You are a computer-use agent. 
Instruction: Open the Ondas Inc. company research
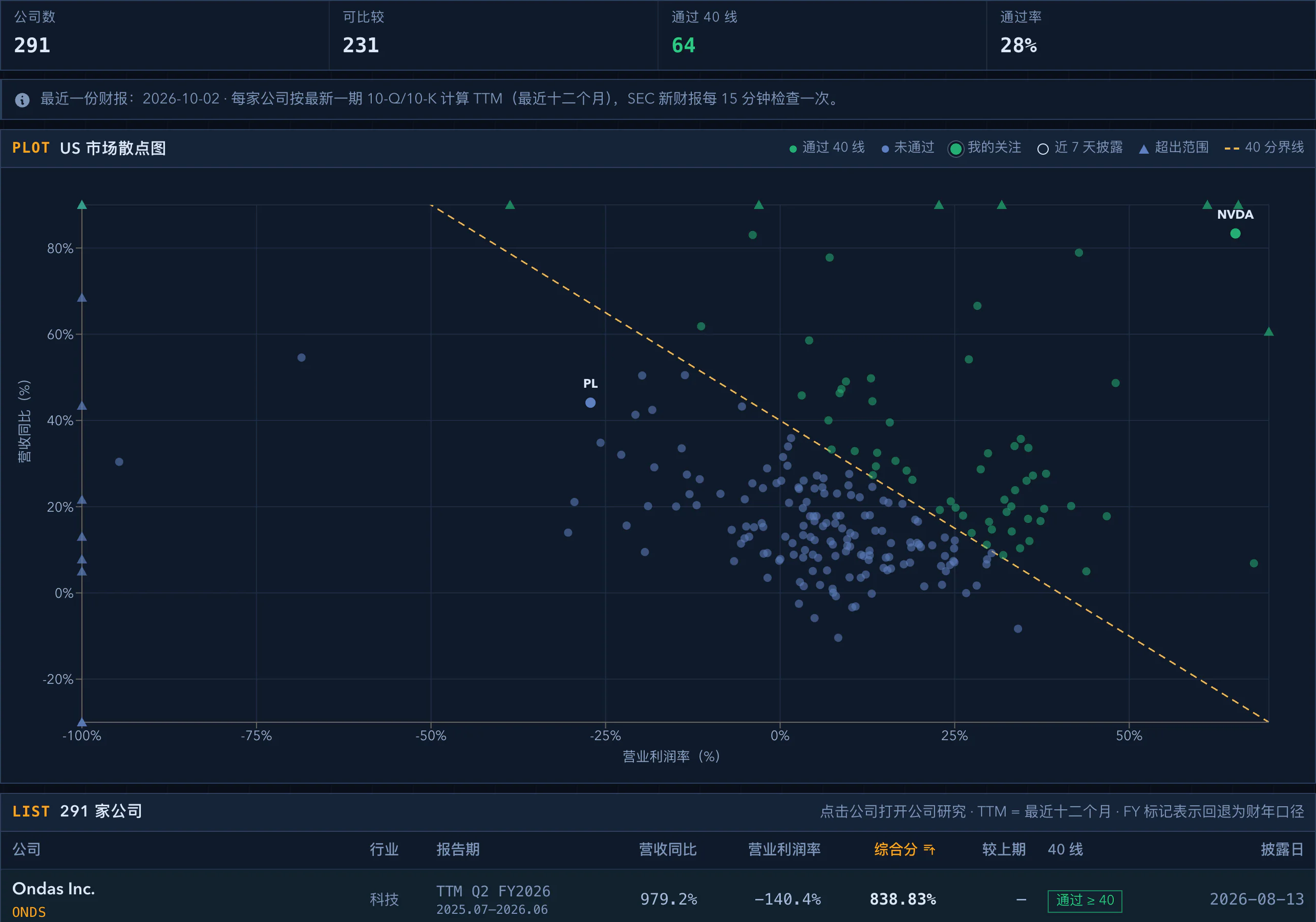(x=54, y=889)
